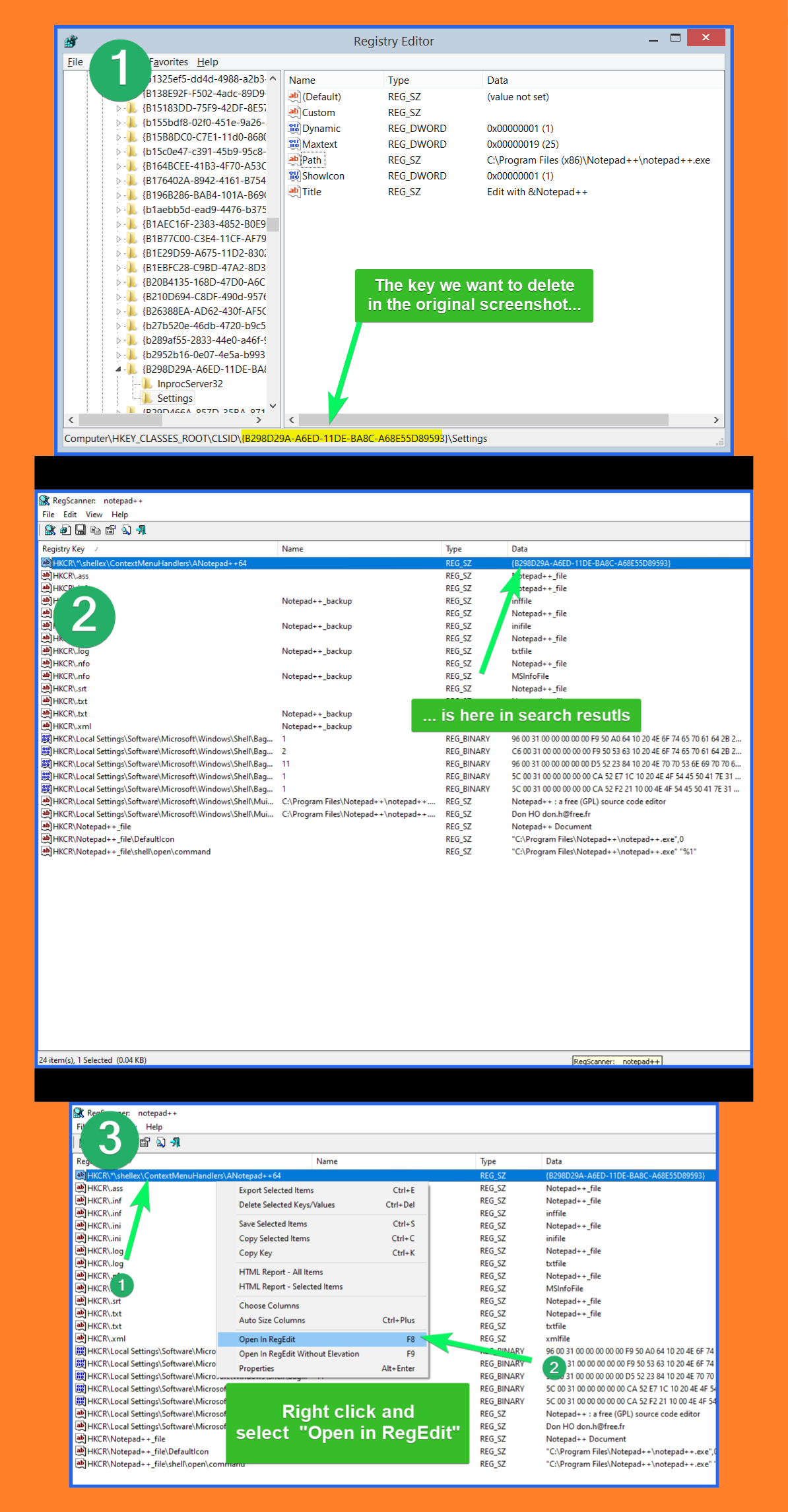Click the '24 item(s), 1 Selected' status bar text

click(92, 1060)
